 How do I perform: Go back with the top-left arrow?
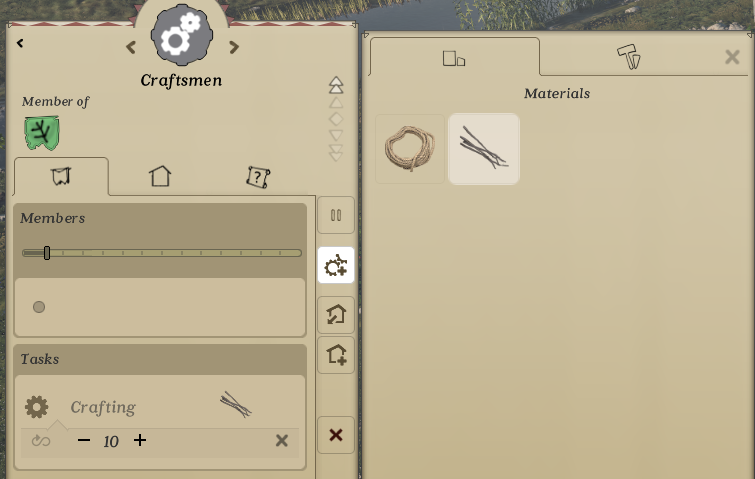pyautogui.click(x=20, y=43)
